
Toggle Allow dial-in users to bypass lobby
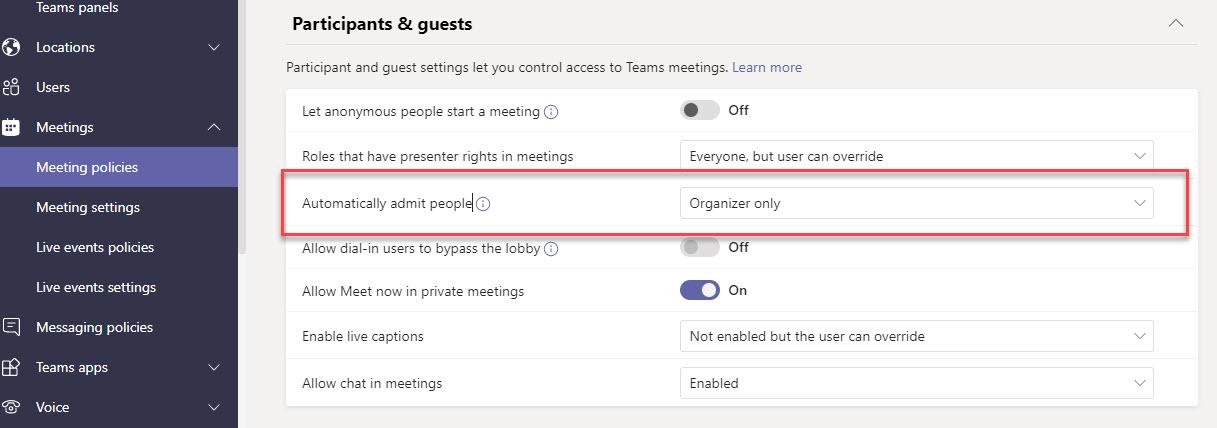point(699,247)
